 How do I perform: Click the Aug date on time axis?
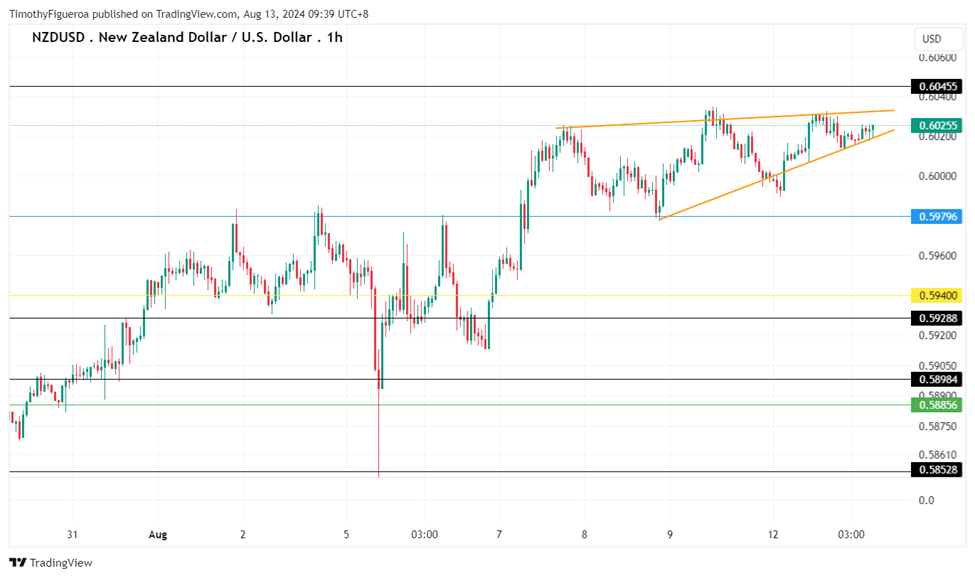pos(157,535)
